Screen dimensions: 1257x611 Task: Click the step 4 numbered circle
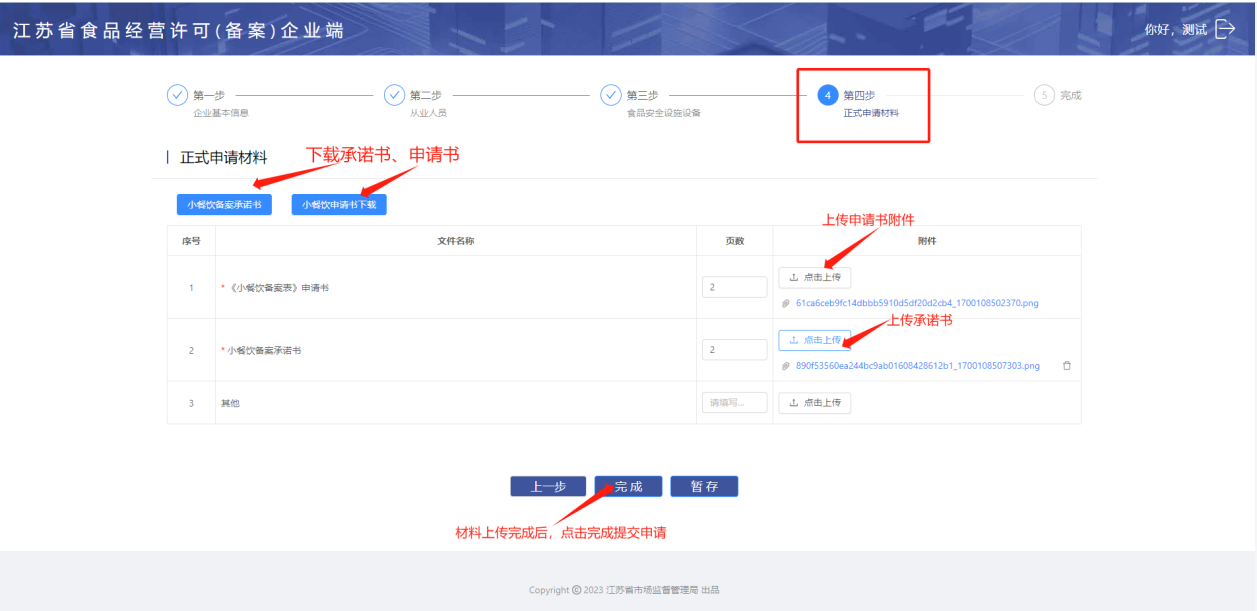click(827, 95)
